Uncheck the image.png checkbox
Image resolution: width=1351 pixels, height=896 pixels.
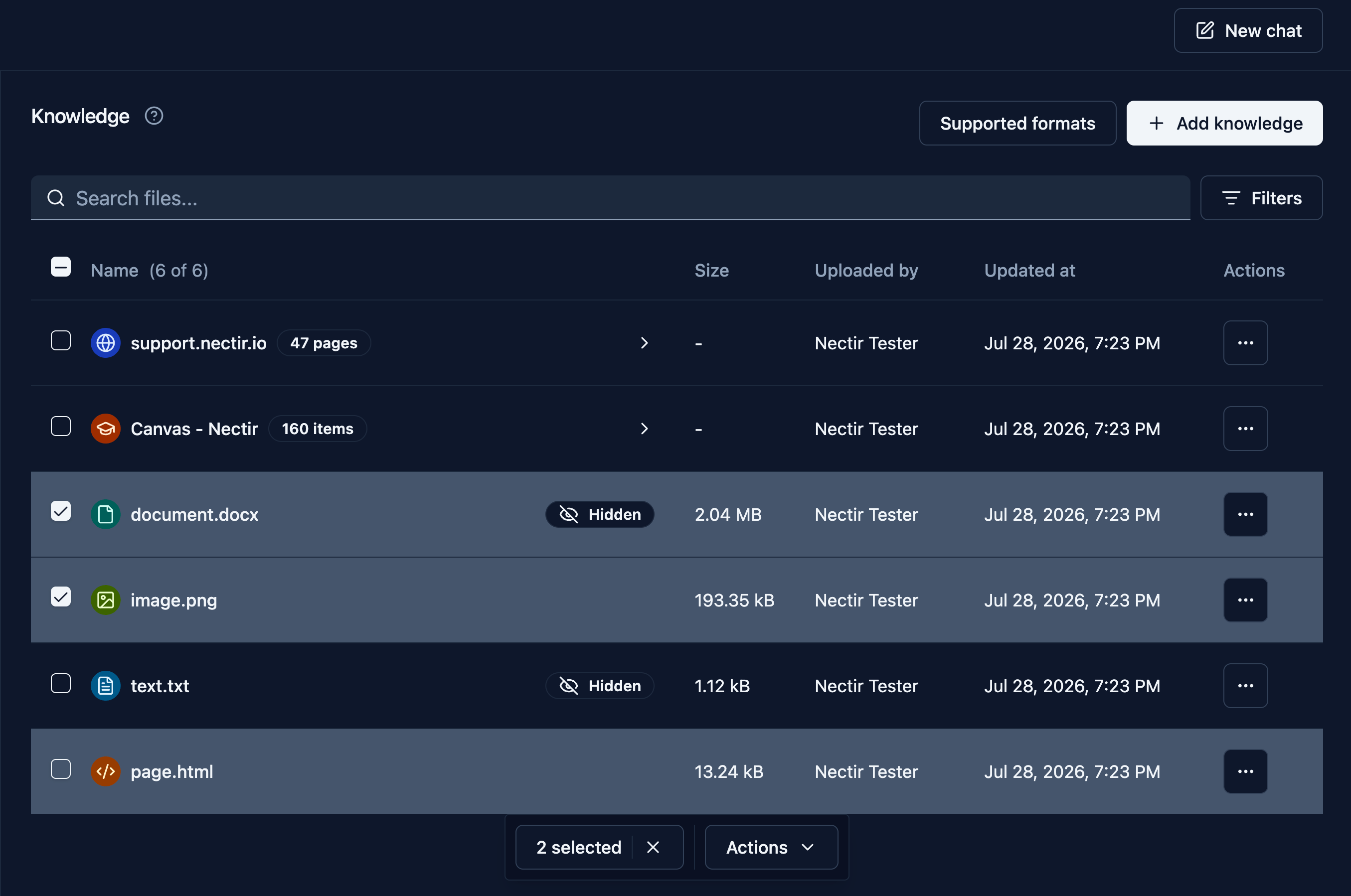[x=61, y=597]
